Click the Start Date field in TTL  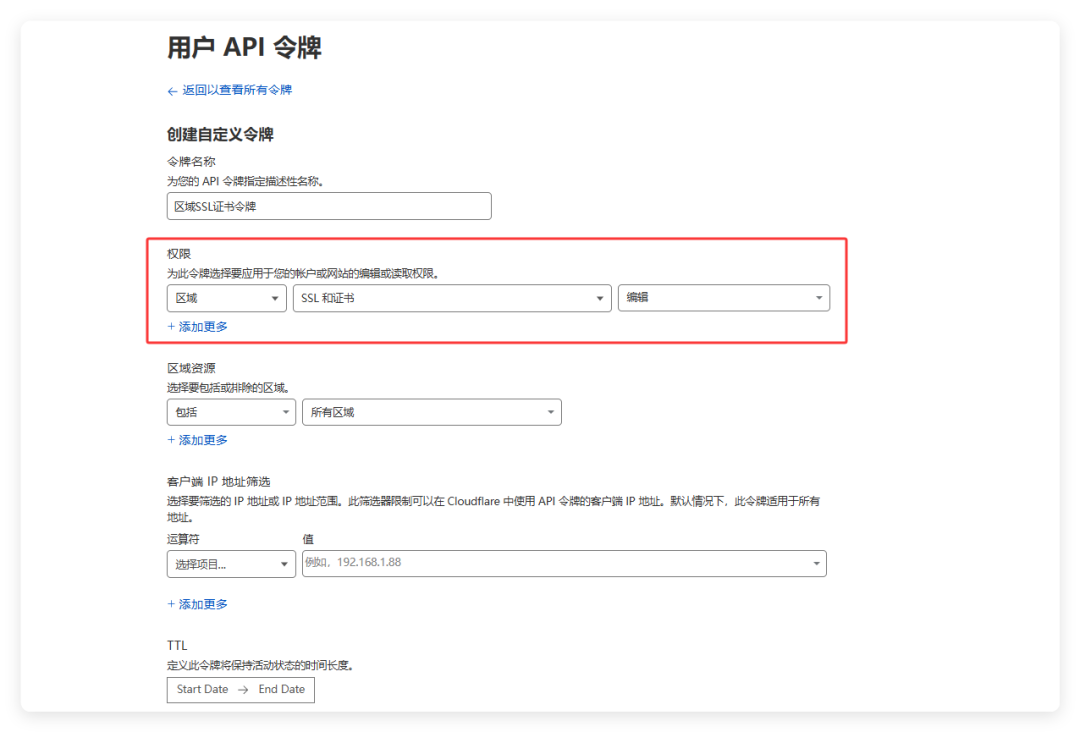(x=202, y=689)
